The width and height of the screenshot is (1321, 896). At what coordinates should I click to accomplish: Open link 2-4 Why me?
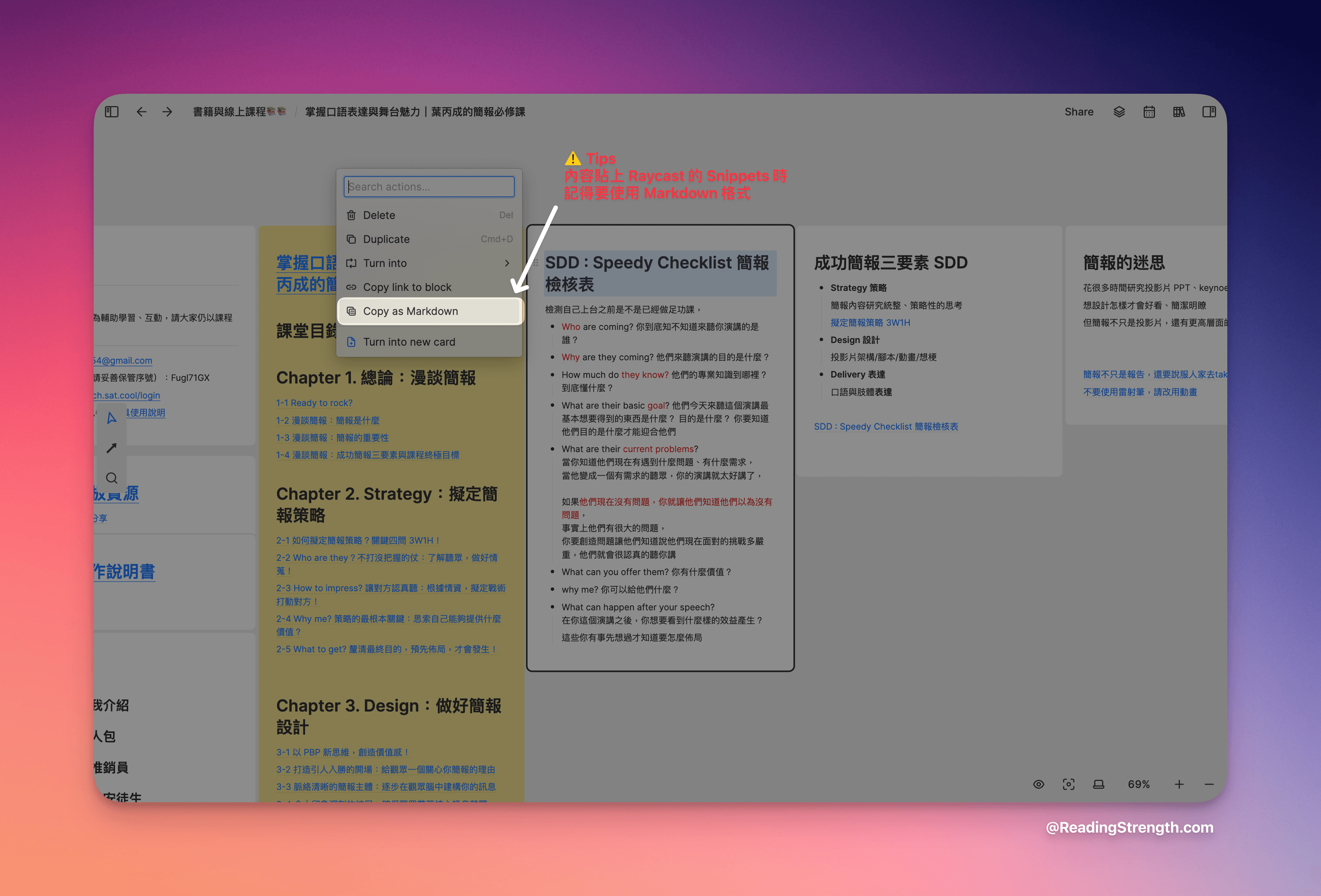pyautogui.click(x=389, y=625)
